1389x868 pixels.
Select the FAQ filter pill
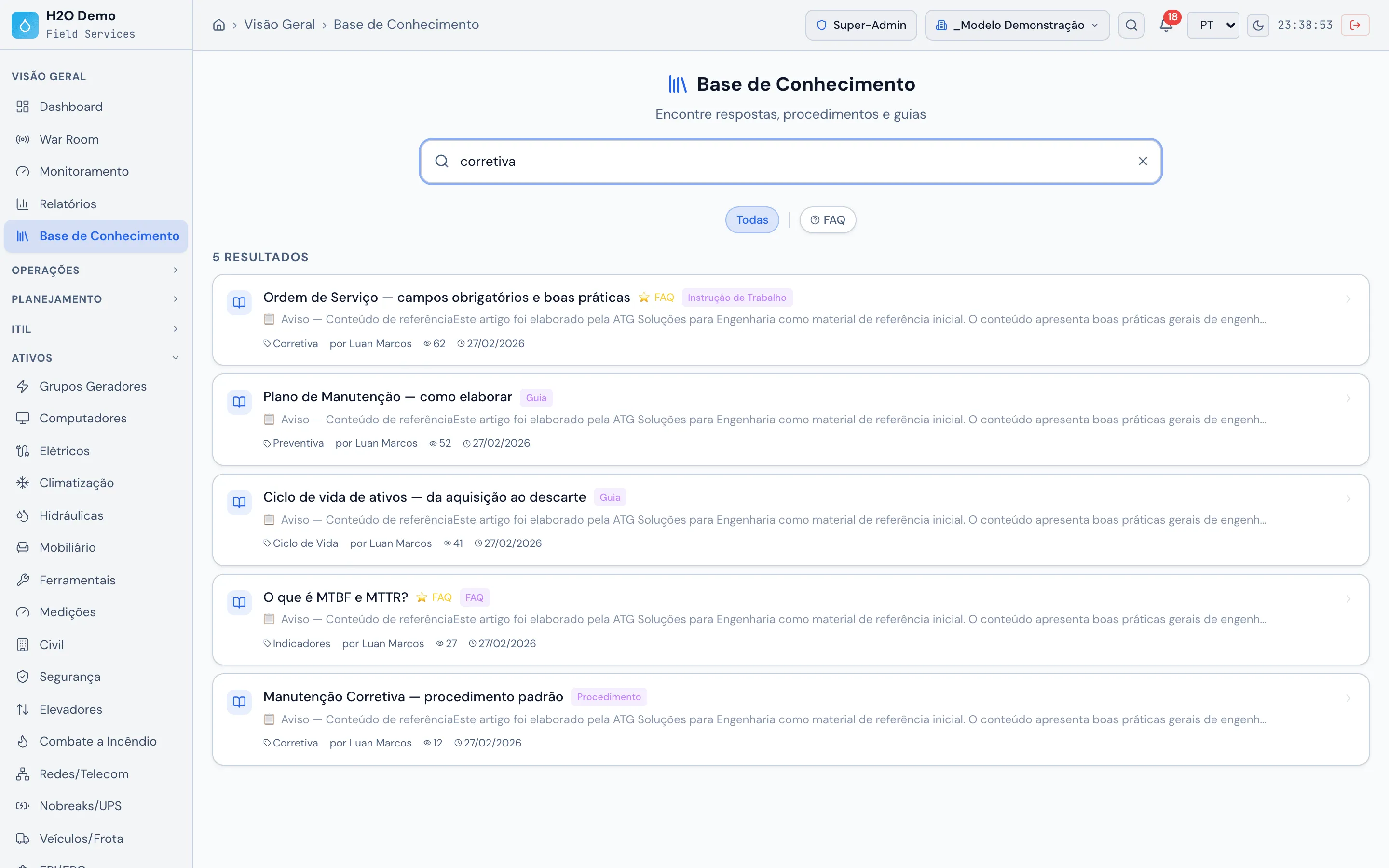tap(828, 220)
